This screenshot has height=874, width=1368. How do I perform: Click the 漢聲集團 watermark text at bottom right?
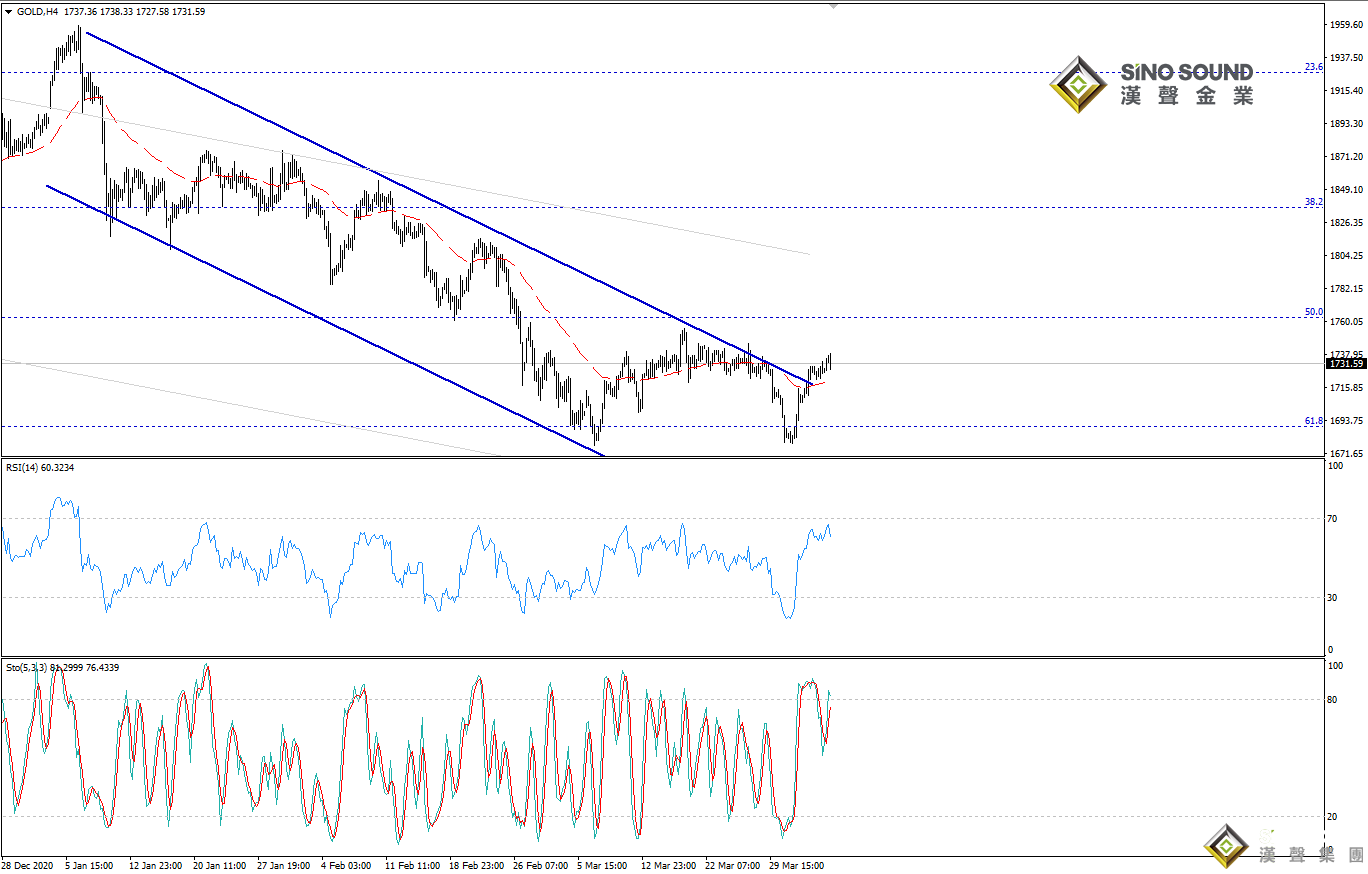point(1310,855)
